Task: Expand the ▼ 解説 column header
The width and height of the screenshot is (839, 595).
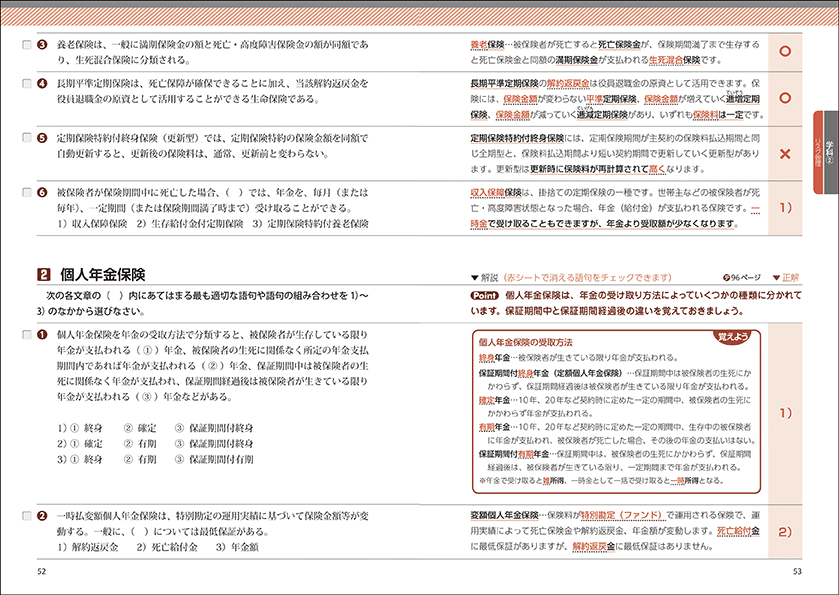Action: coord(484,278)
